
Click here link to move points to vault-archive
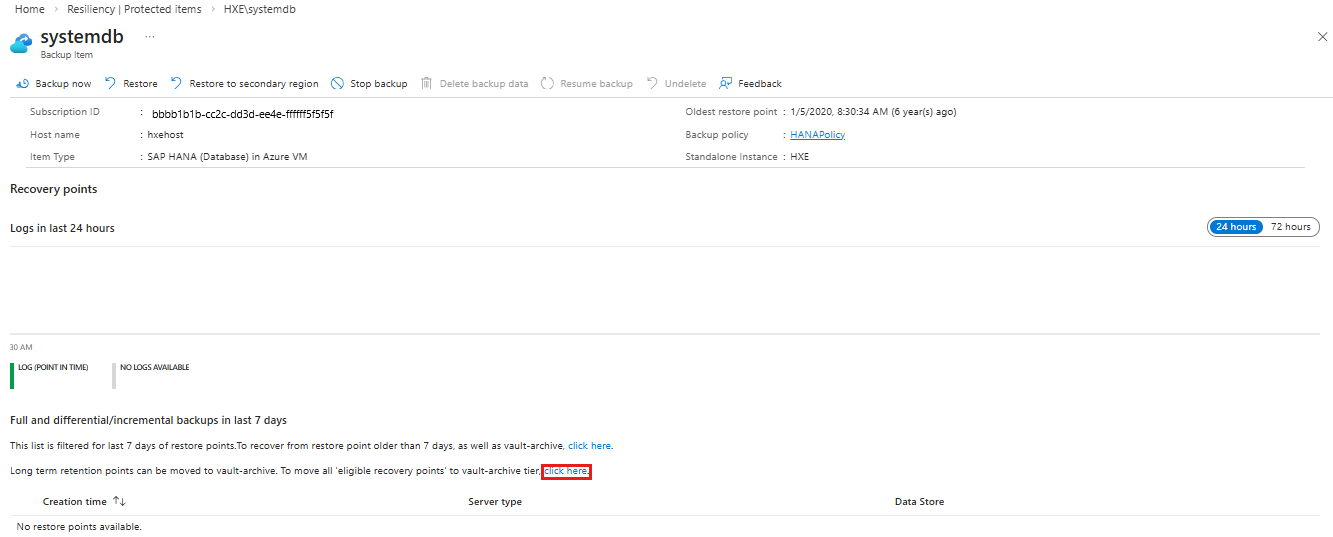point(566,471)
